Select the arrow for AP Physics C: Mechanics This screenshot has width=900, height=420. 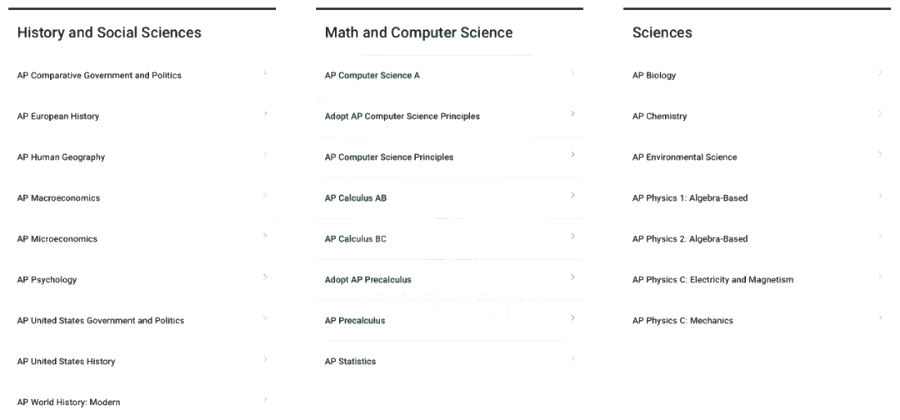[880, 318]
